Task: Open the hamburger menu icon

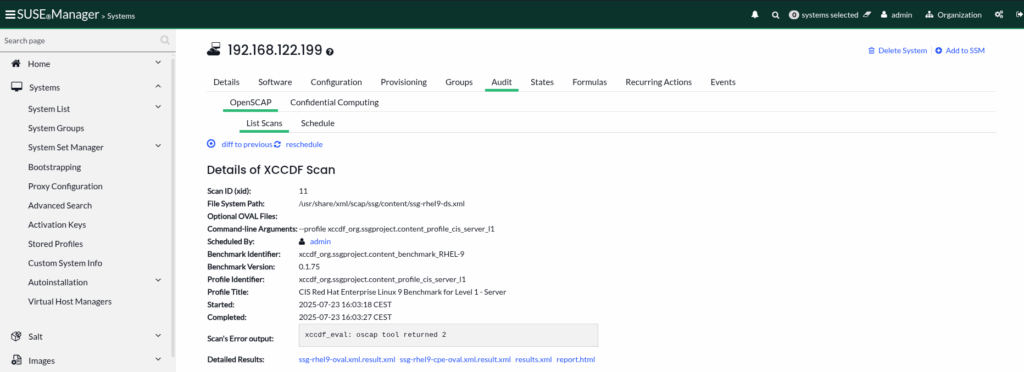Action: tap(10, 14)
